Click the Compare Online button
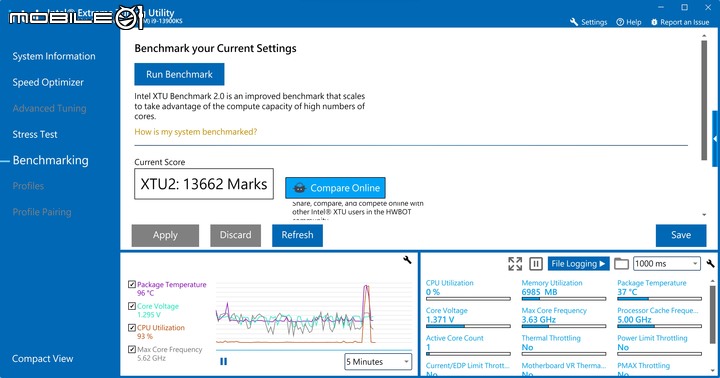720x378 pixels. coord(335,188)
